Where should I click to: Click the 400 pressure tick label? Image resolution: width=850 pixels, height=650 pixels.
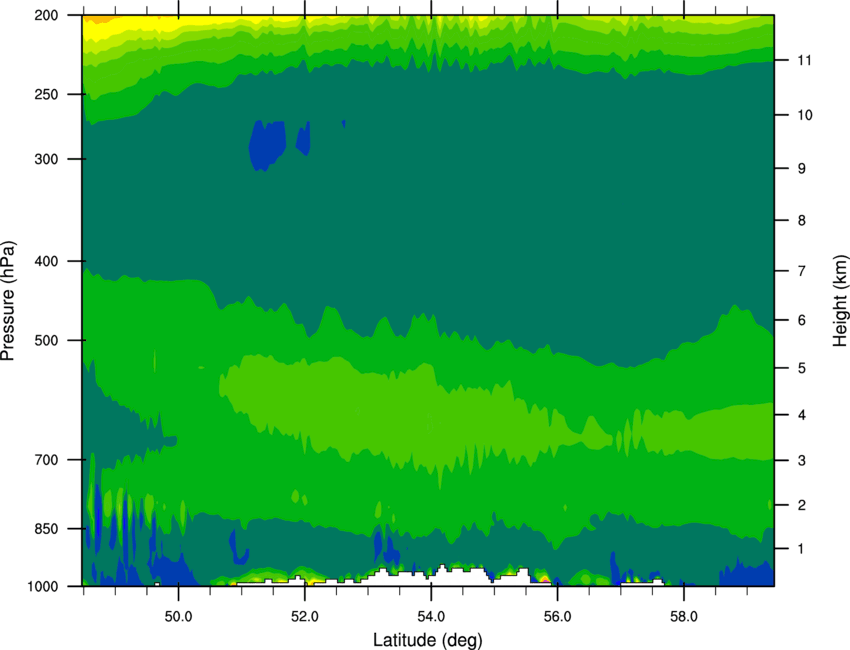[x=46, y=261]
